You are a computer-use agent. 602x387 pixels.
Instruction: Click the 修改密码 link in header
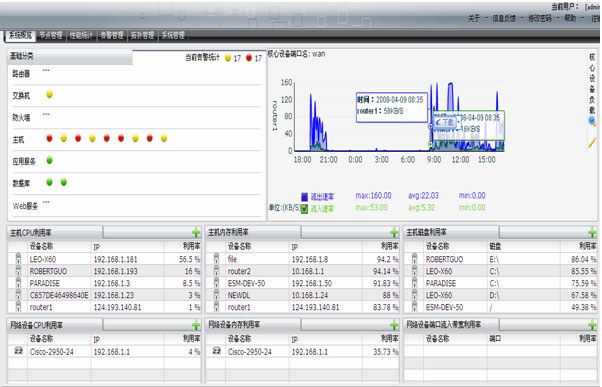[540, 18]
